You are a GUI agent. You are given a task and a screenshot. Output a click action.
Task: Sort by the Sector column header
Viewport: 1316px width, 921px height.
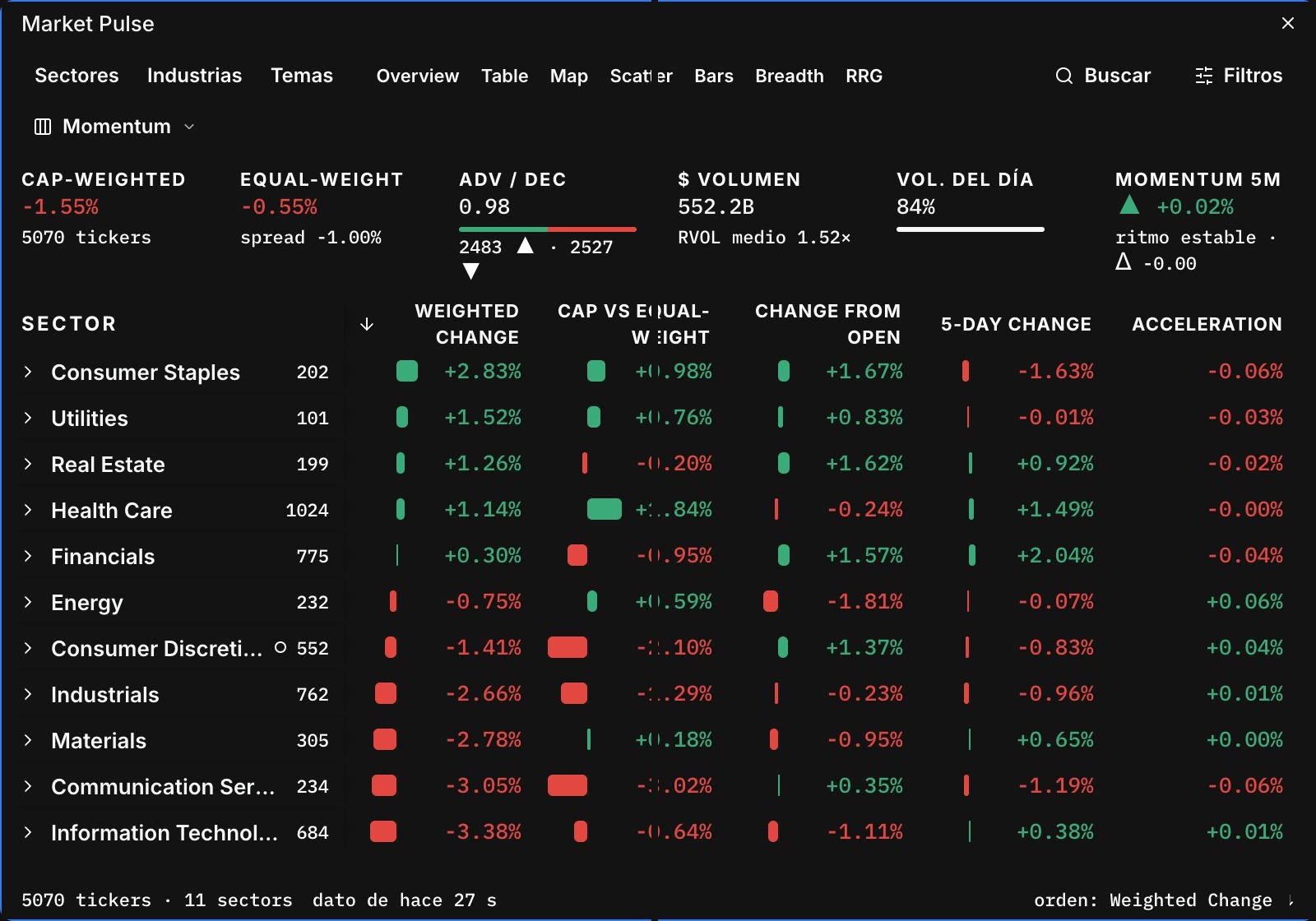[x=69, y=324]
